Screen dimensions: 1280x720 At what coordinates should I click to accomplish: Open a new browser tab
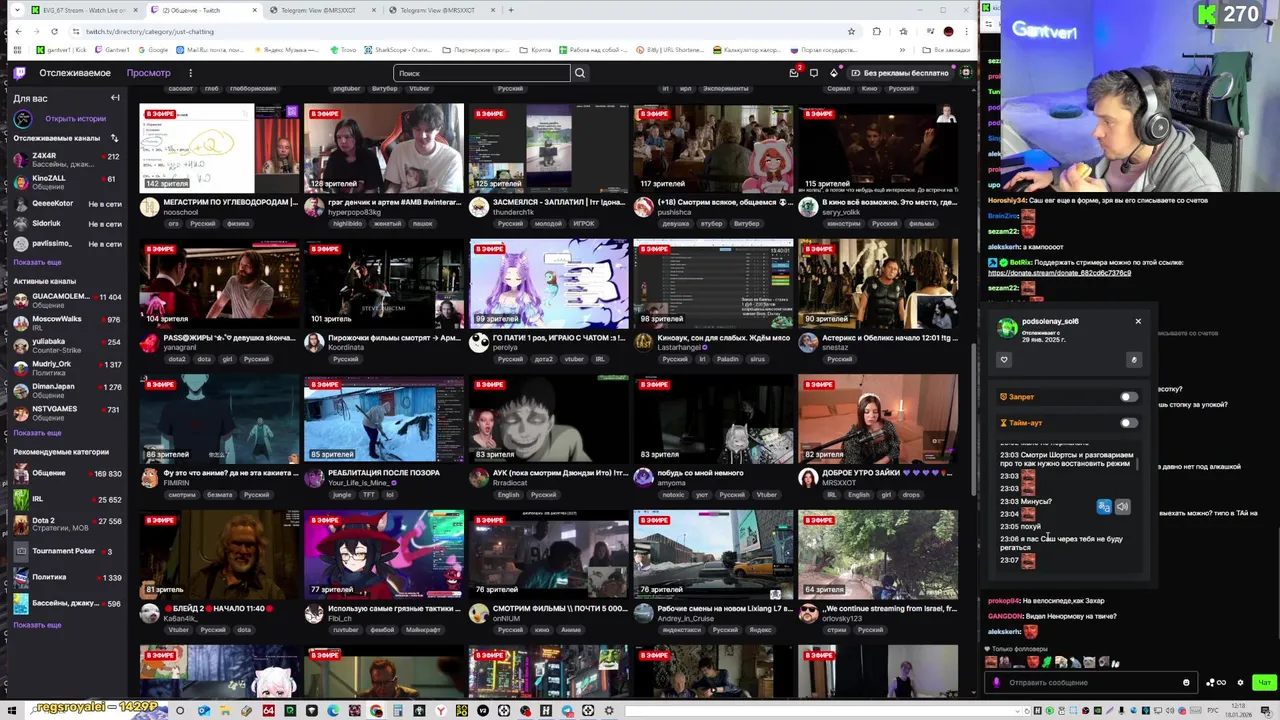coord(511,10)
